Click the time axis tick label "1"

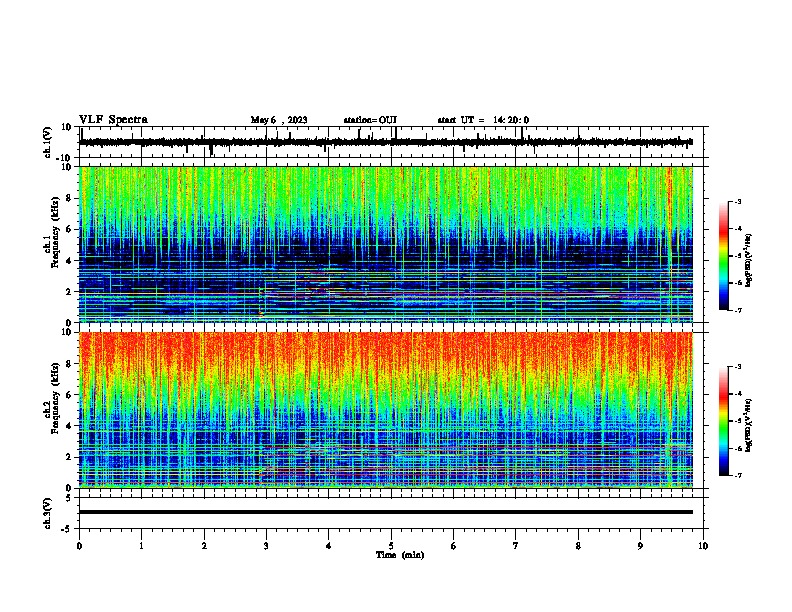(141, 546)
